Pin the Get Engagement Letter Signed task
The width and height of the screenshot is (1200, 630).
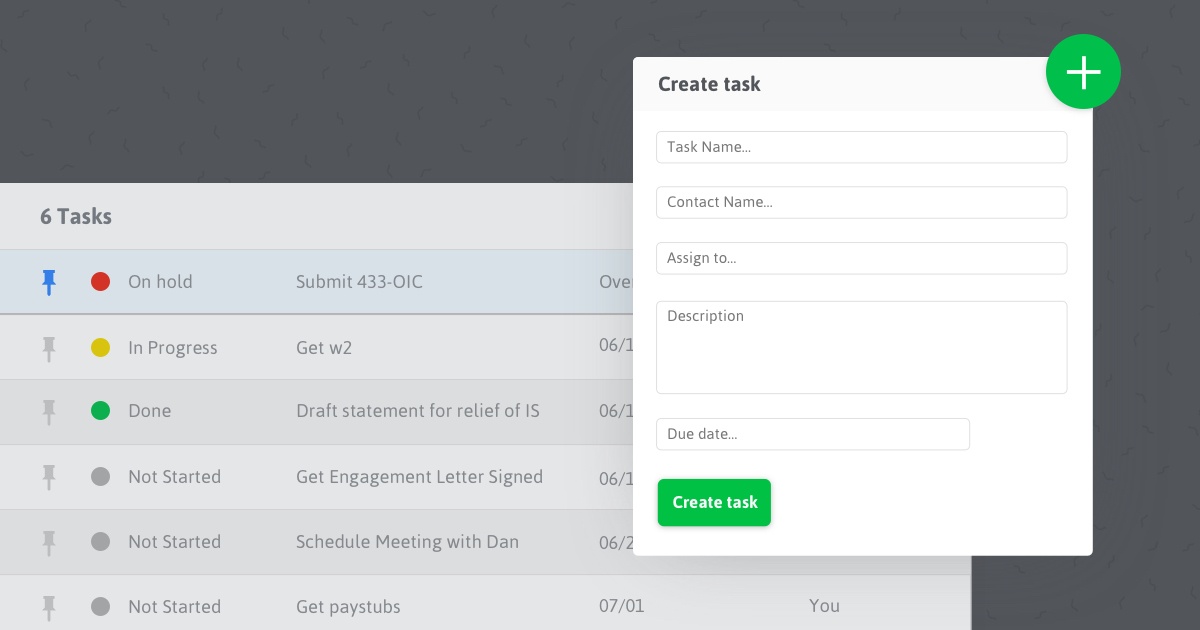tap(48, 477)
